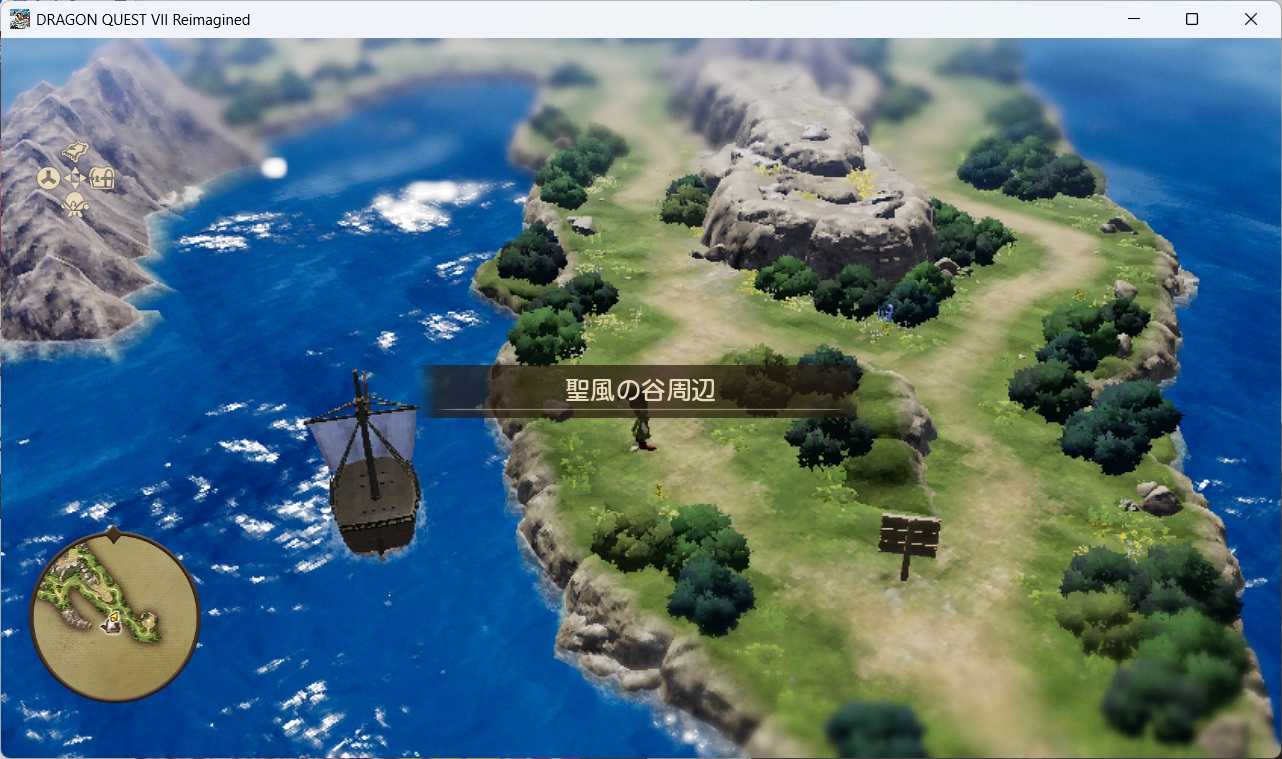
Task: Click the DRAGON QUEST VII app icon in title bar
Action: (x=19, y=19)
